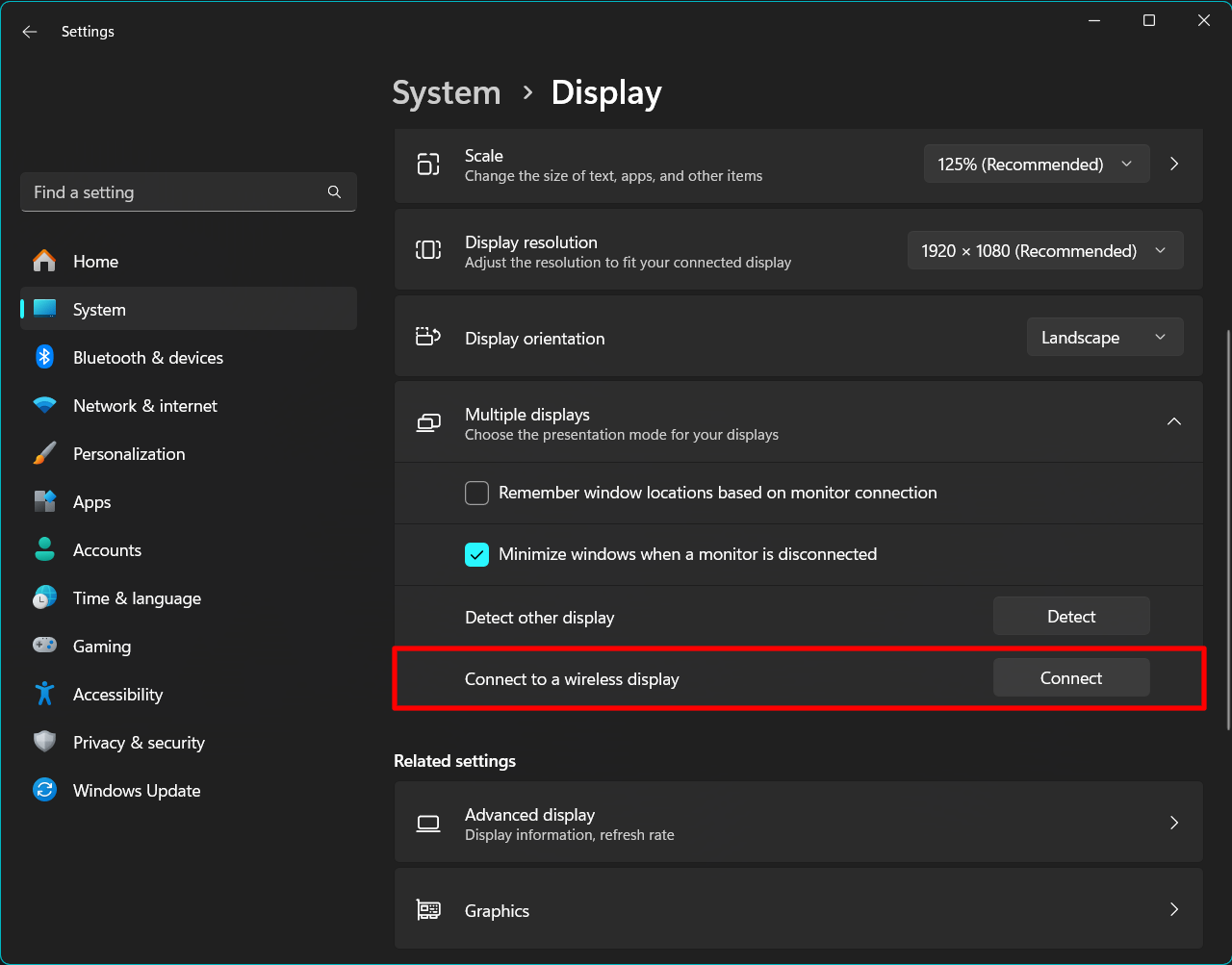1232x965 pixels.
Task: Click the Personalization paintbrush icon
Action: [44, 453]
